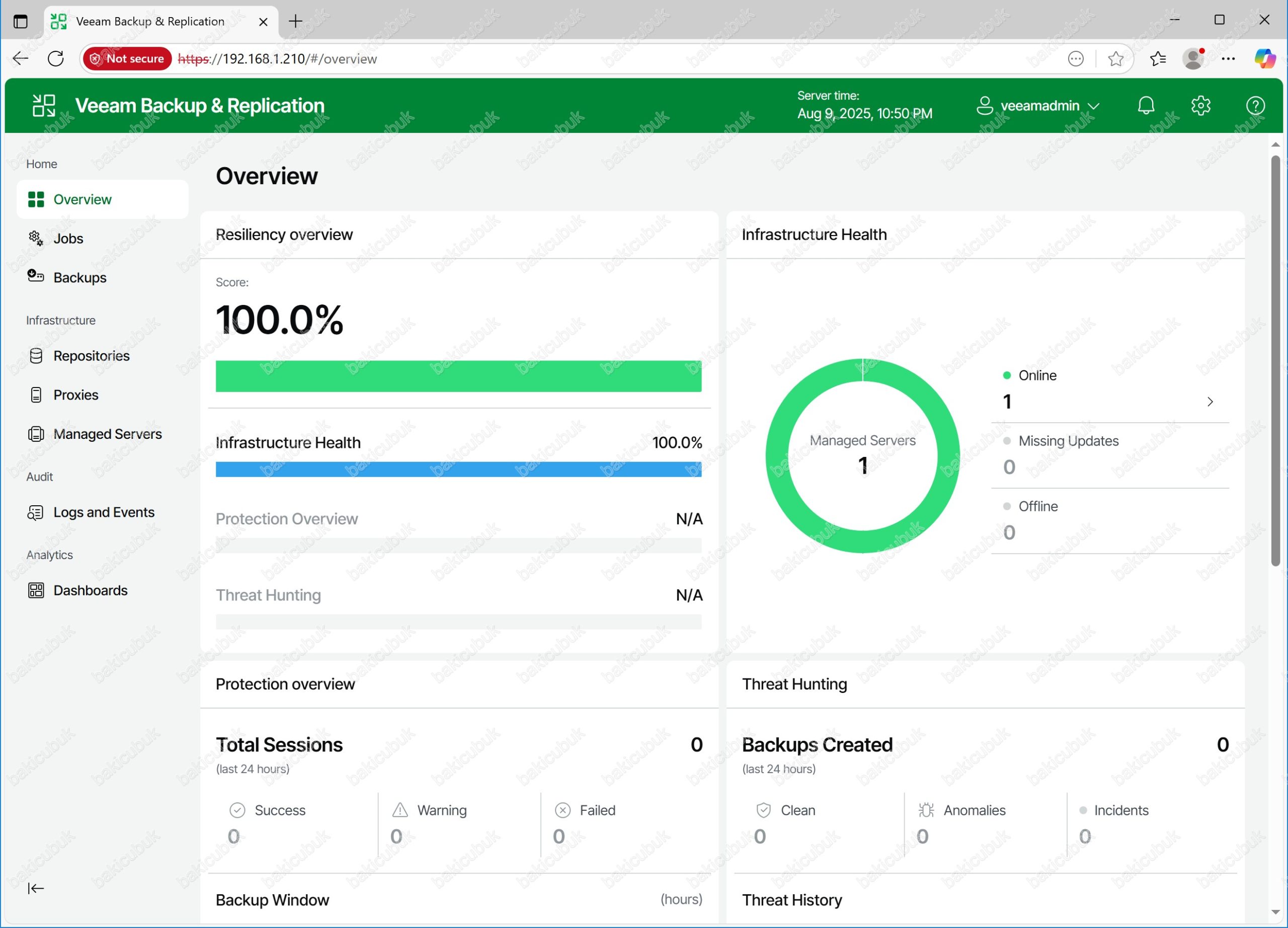Go back with the browser arrow
Image resolution: width=1288 pixels, height=928 pixels.
[x=21, y=58]
